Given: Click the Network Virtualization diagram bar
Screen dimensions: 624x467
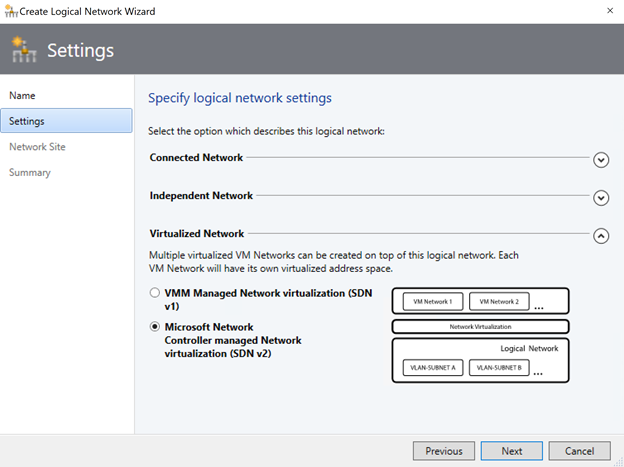Looking at the screenshot, I should tap(480, 326).
